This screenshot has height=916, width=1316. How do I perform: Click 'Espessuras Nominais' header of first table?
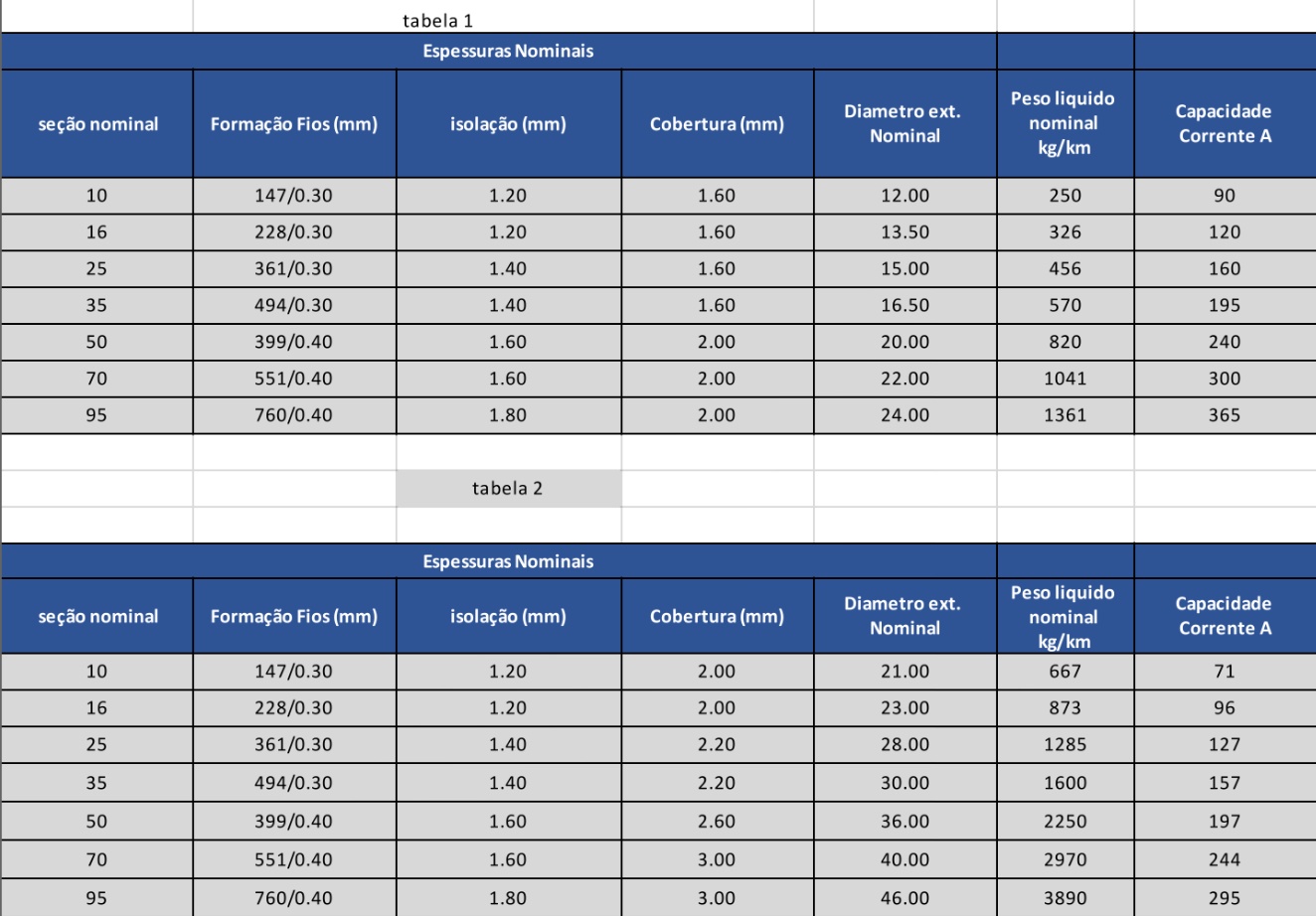click(x=508, y=52)
